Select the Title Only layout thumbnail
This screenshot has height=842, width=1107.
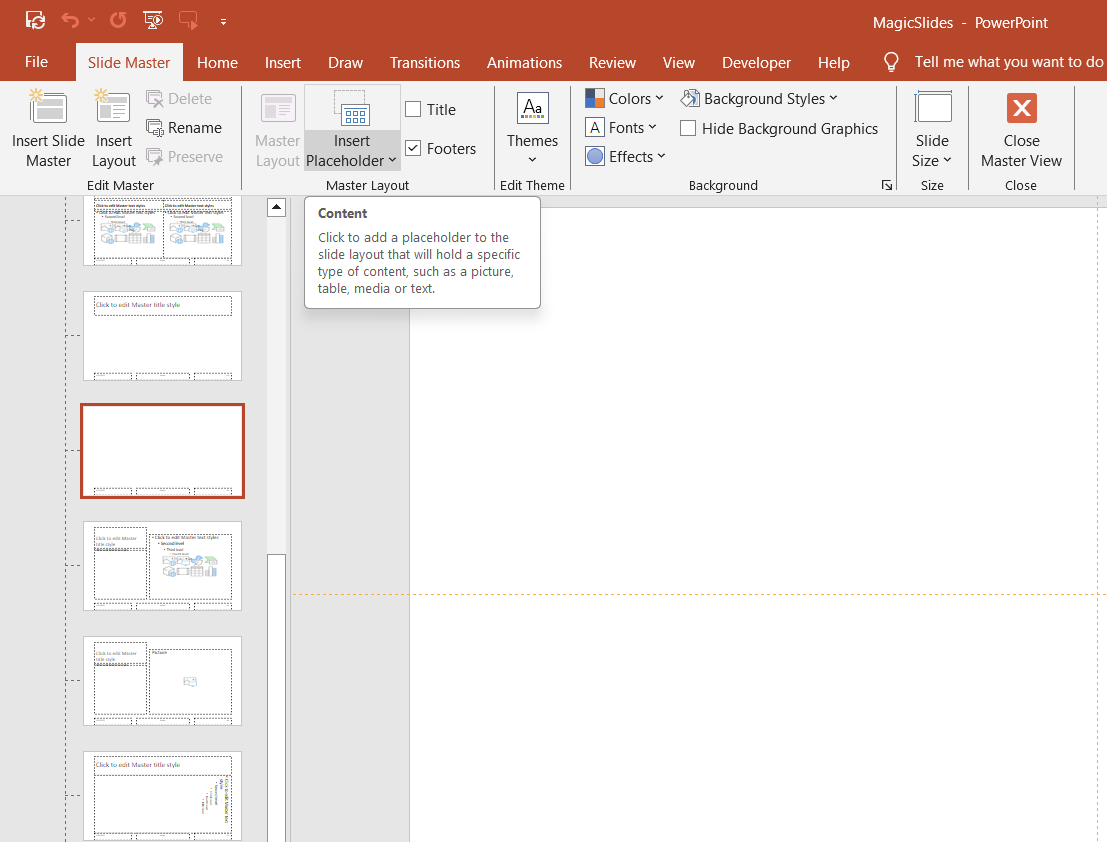(162, 336)
